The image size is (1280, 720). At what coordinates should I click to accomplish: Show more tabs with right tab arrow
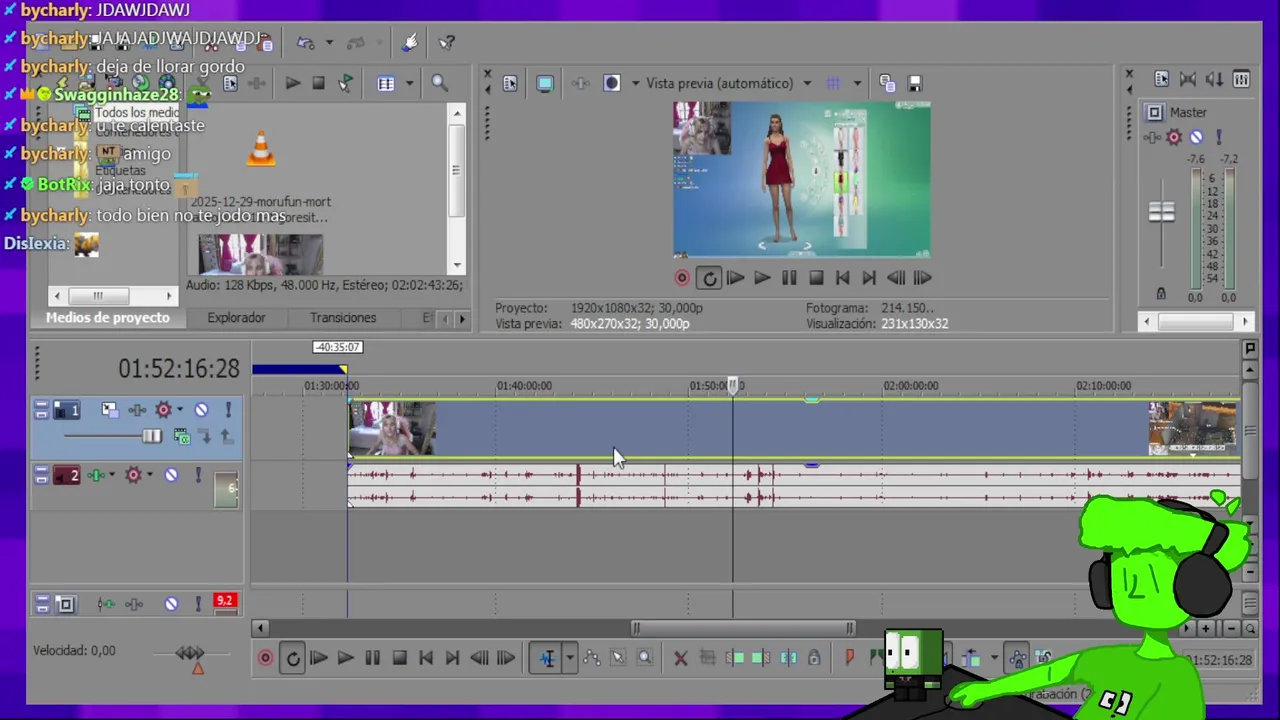click(461, 319)
